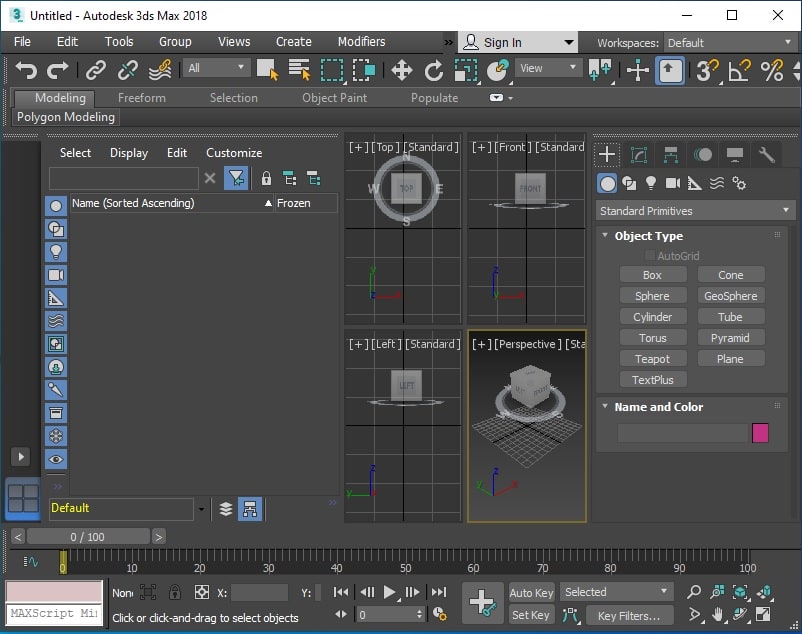Toggle Angle Snap button
802x634 pixels.
tap(740, 70)
